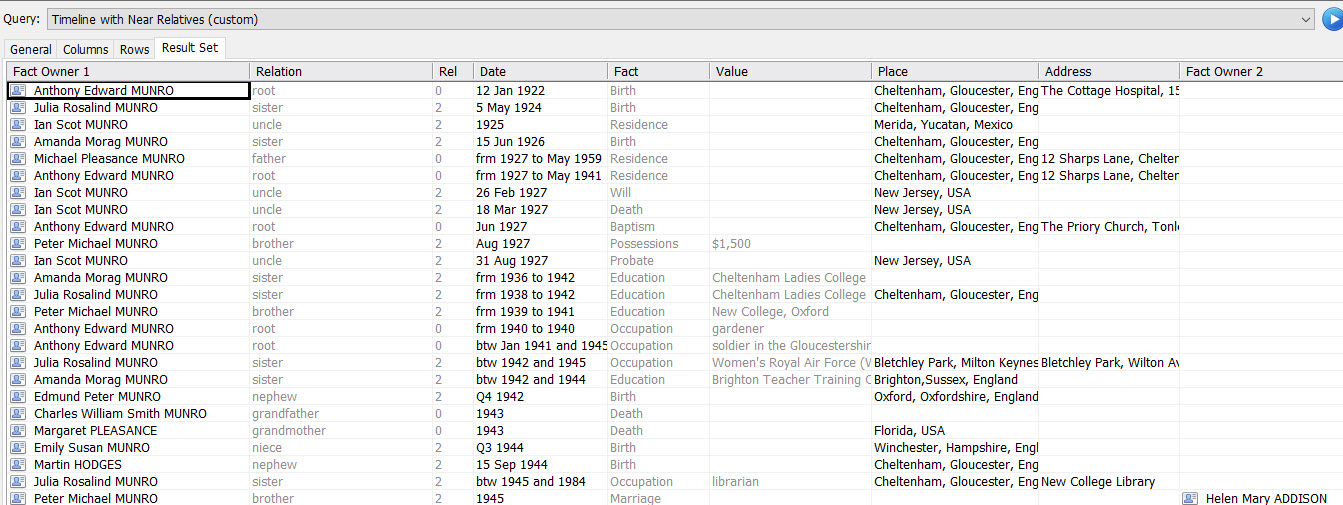Click person icon beside Martin HODGES
Image resolution: width=1343 pixels, height=505 pixels.
18,464
